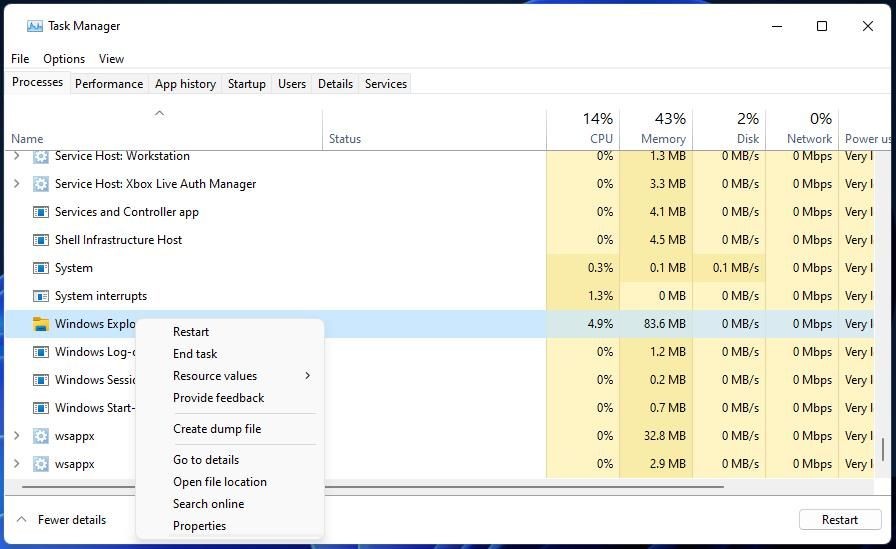Click the horizontal scrollbar at bottom
The height and width of the screenshot is (549, 896).
(373, 487)
